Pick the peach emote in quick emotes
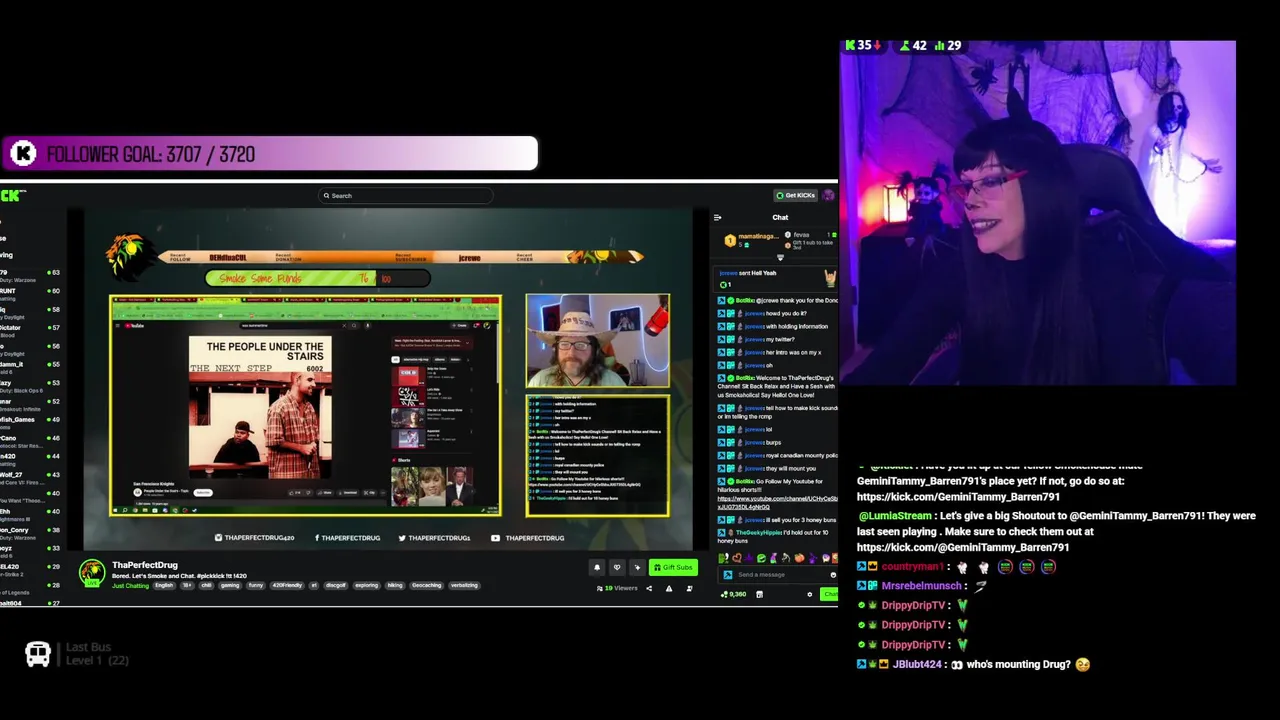Image resolution: width=1280 pixels, height=720 pixels. (x=799, y=558)
